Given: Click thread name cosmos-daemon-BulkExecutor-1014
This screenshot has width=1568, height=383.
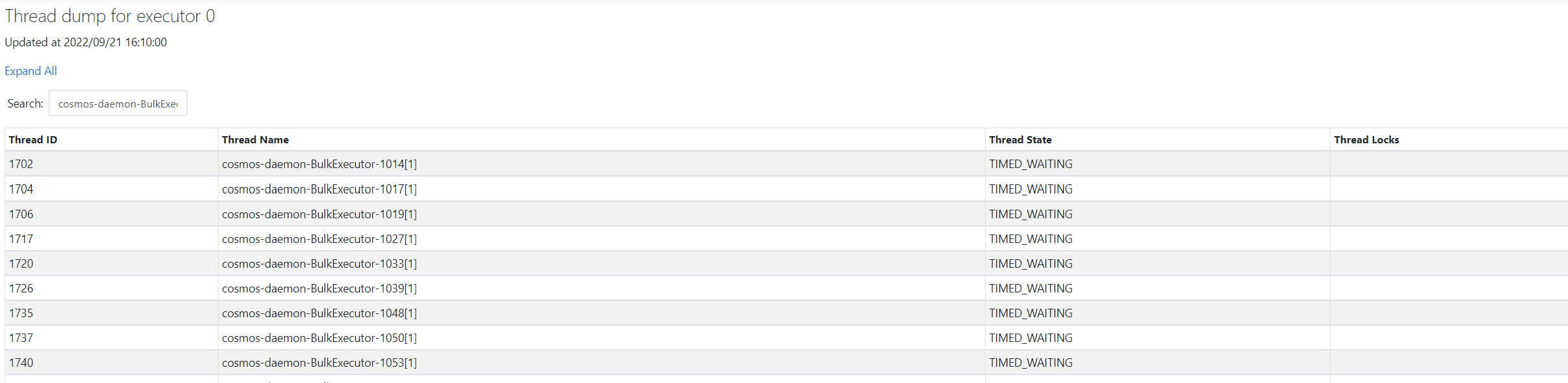Looking at the screenshot, I should (319, 164).
